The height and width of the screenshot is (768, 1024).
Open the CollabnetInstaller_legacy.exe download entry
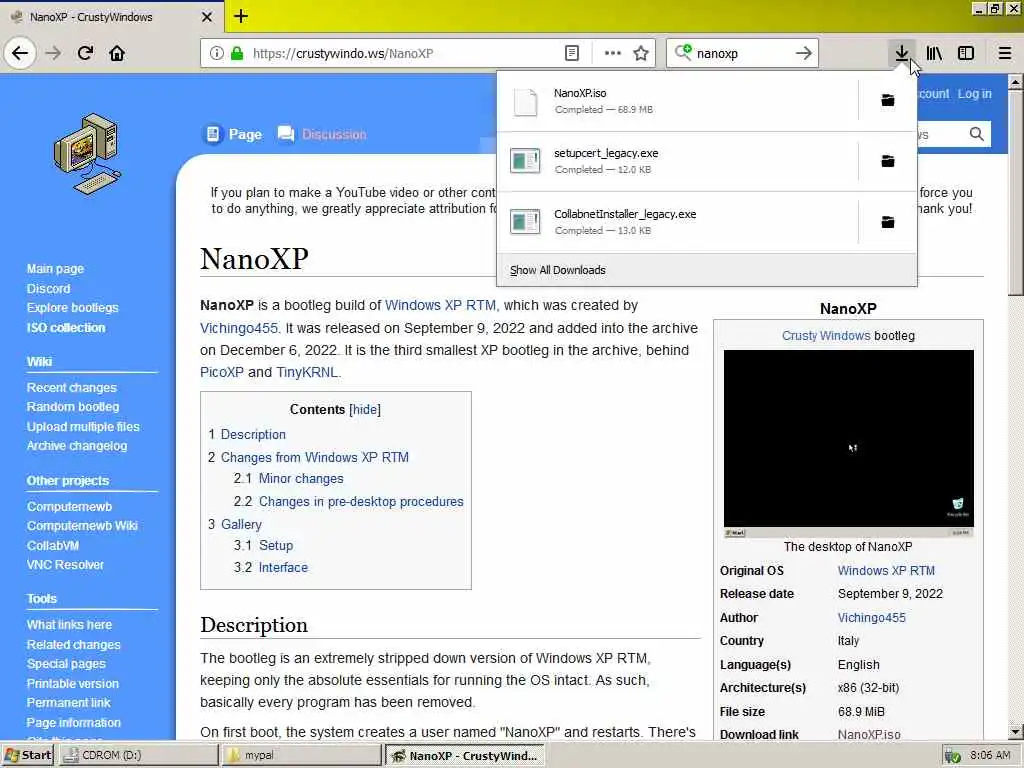(x=677, y=222)
